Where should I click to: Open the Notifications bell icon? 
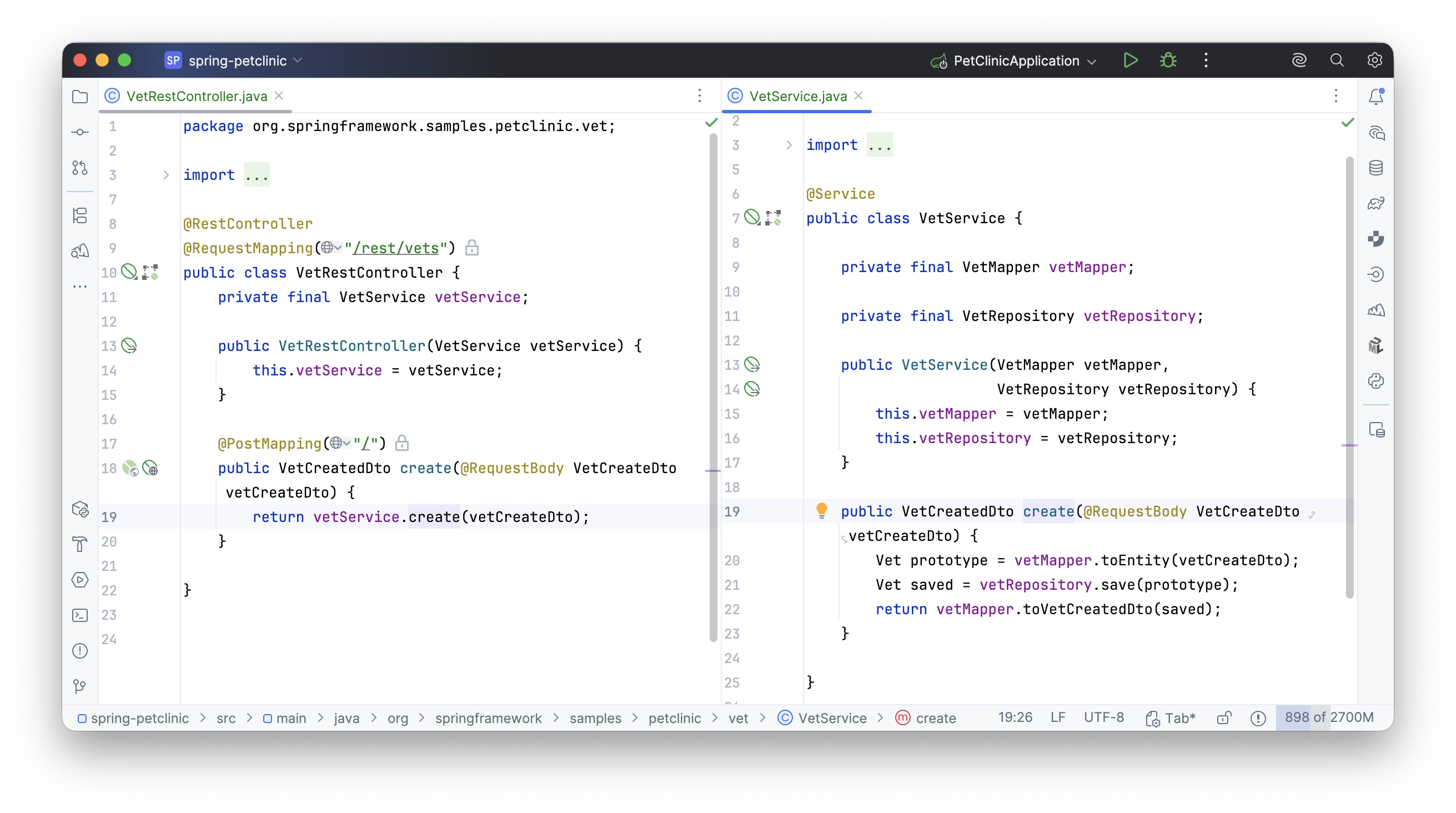1375,97
